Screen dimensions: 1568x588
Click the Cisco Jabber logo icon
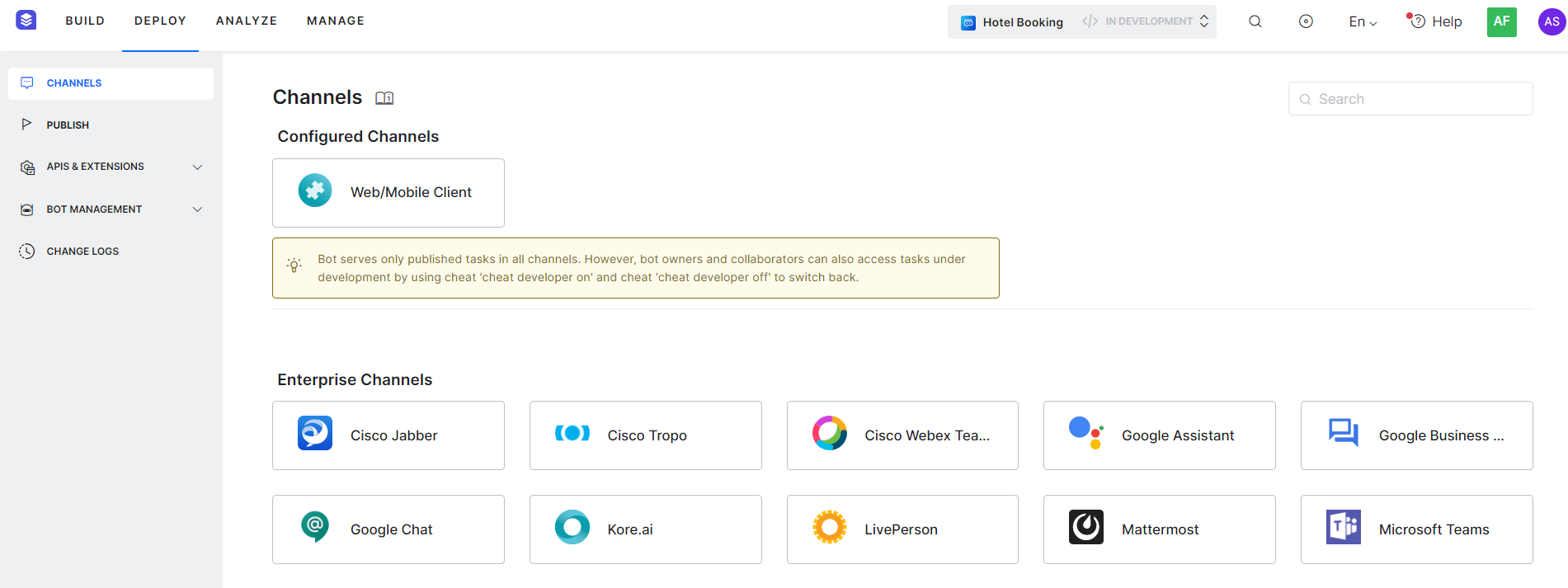pos(315,433)
